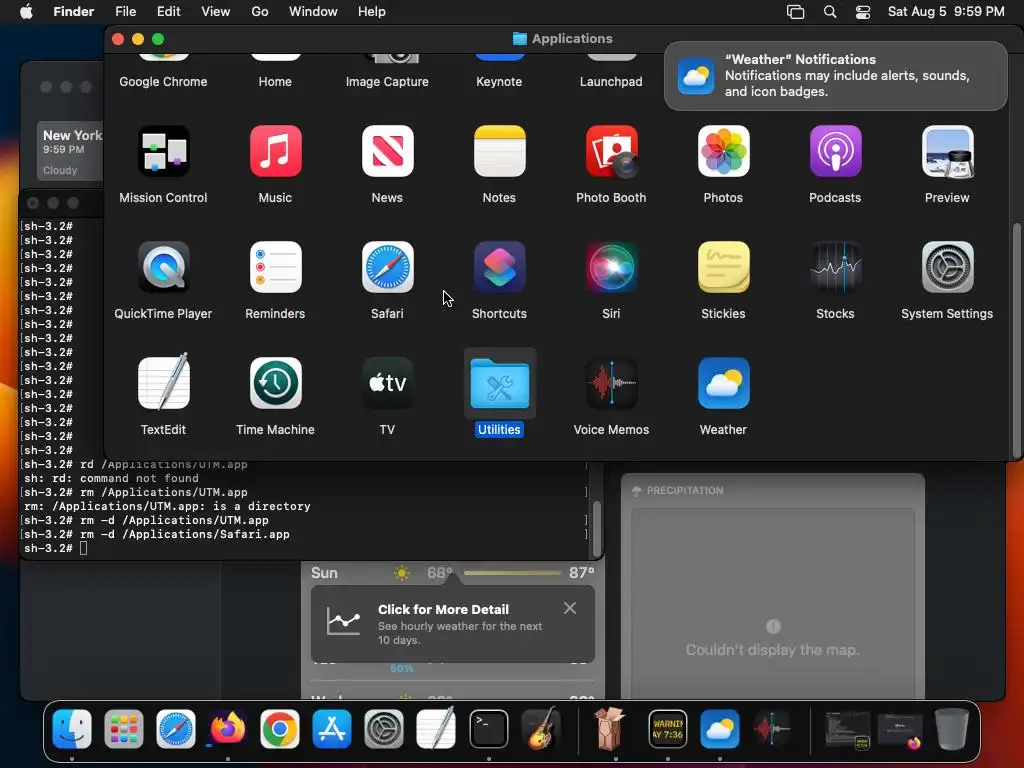Select the Launchpad label in Applications

(611, 82)
